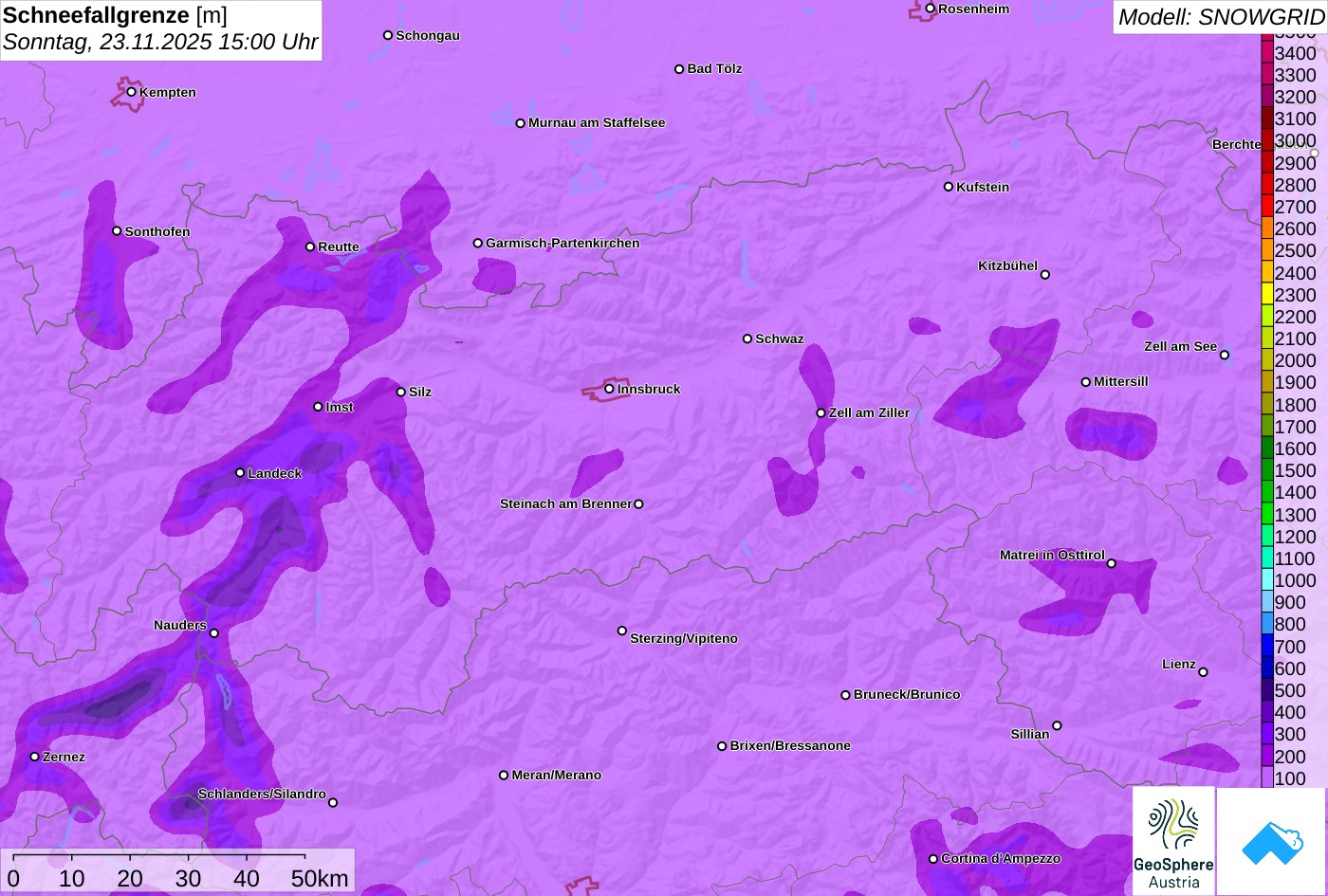The width and height of the screenshot is (1328, 896).
Task: Click the Reutte city dot
Action: click(x=310, y=247)
